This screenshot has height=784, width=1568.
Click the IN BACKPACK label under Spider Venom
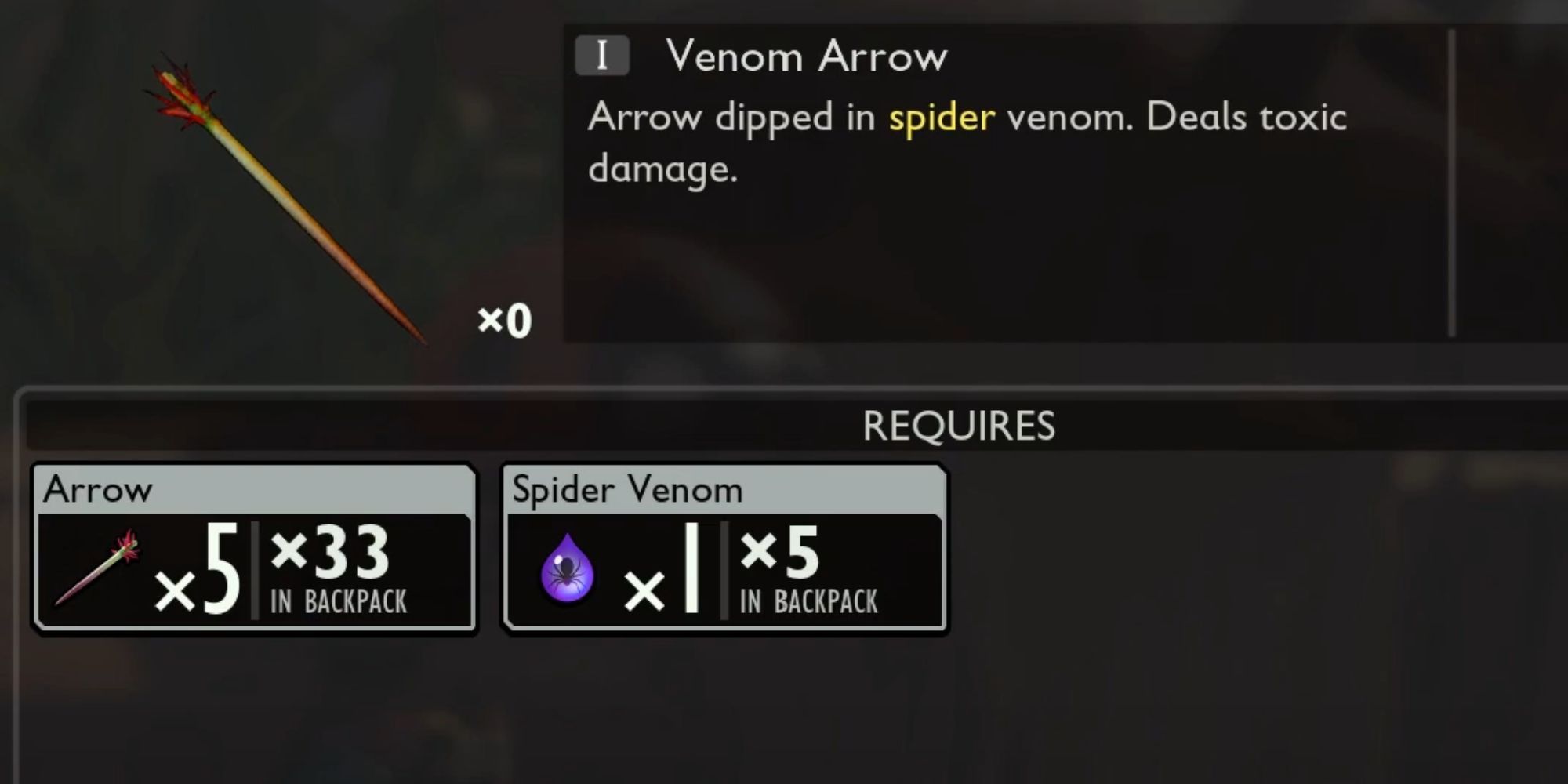pos(809,601)
